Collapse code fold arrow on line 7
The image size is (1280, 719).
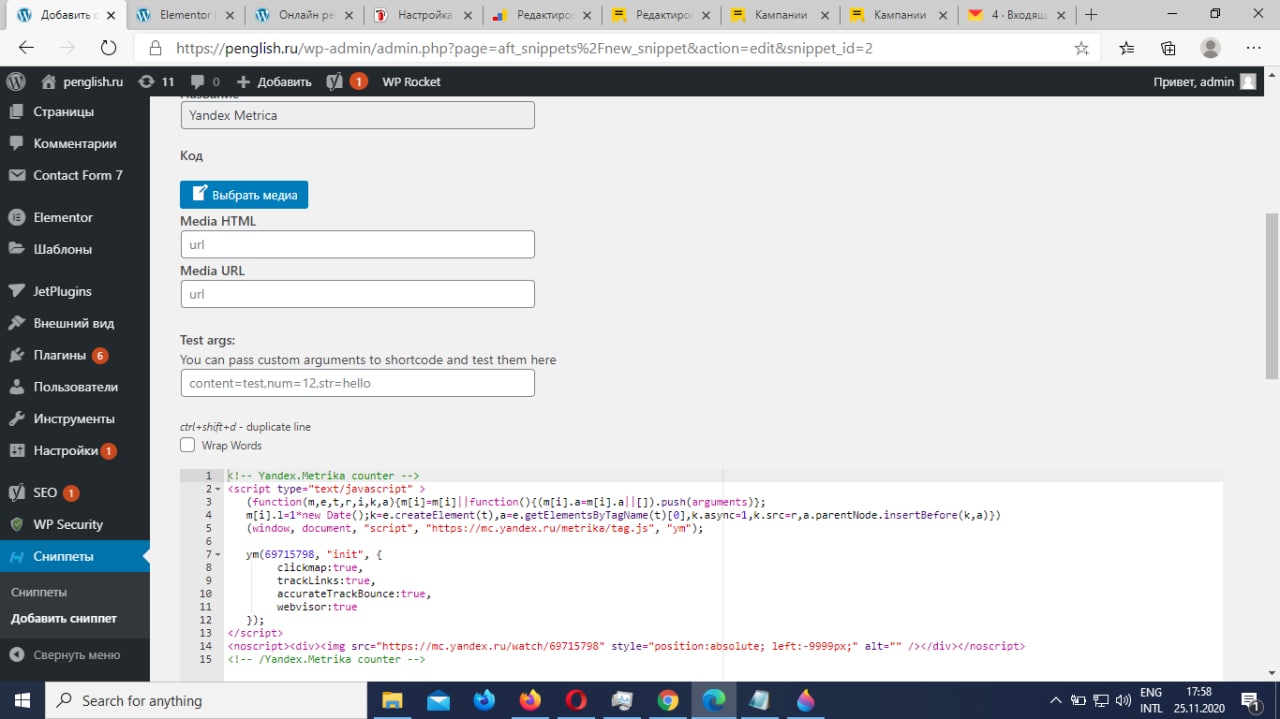218,554
